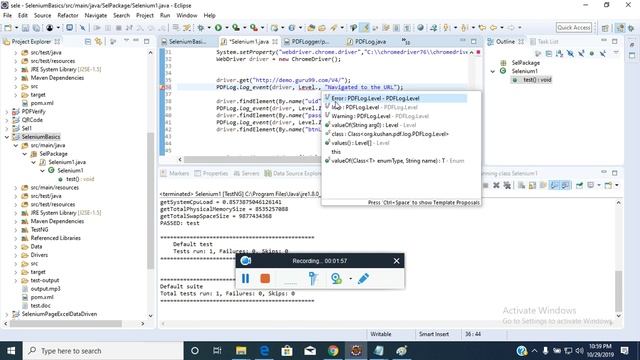Click the Save All toolbar icon
Screen dimensions: 640x360
[36, 28]
